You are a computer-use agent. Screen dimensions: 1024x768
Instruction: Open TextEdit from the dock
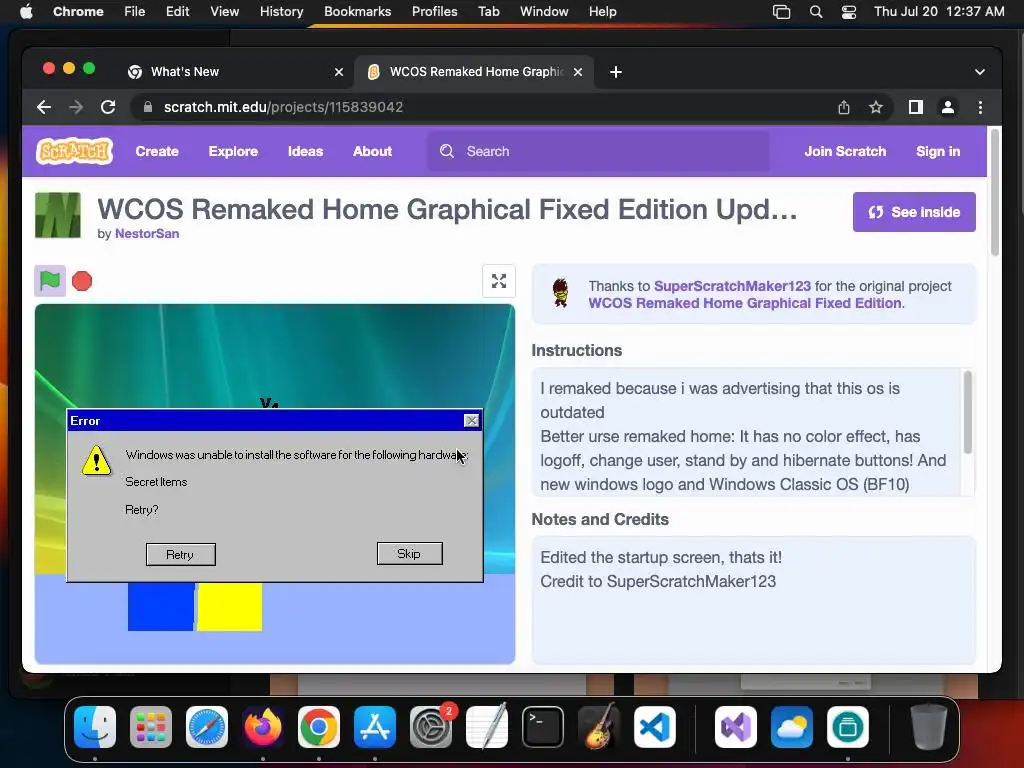[x=487, y=727]
